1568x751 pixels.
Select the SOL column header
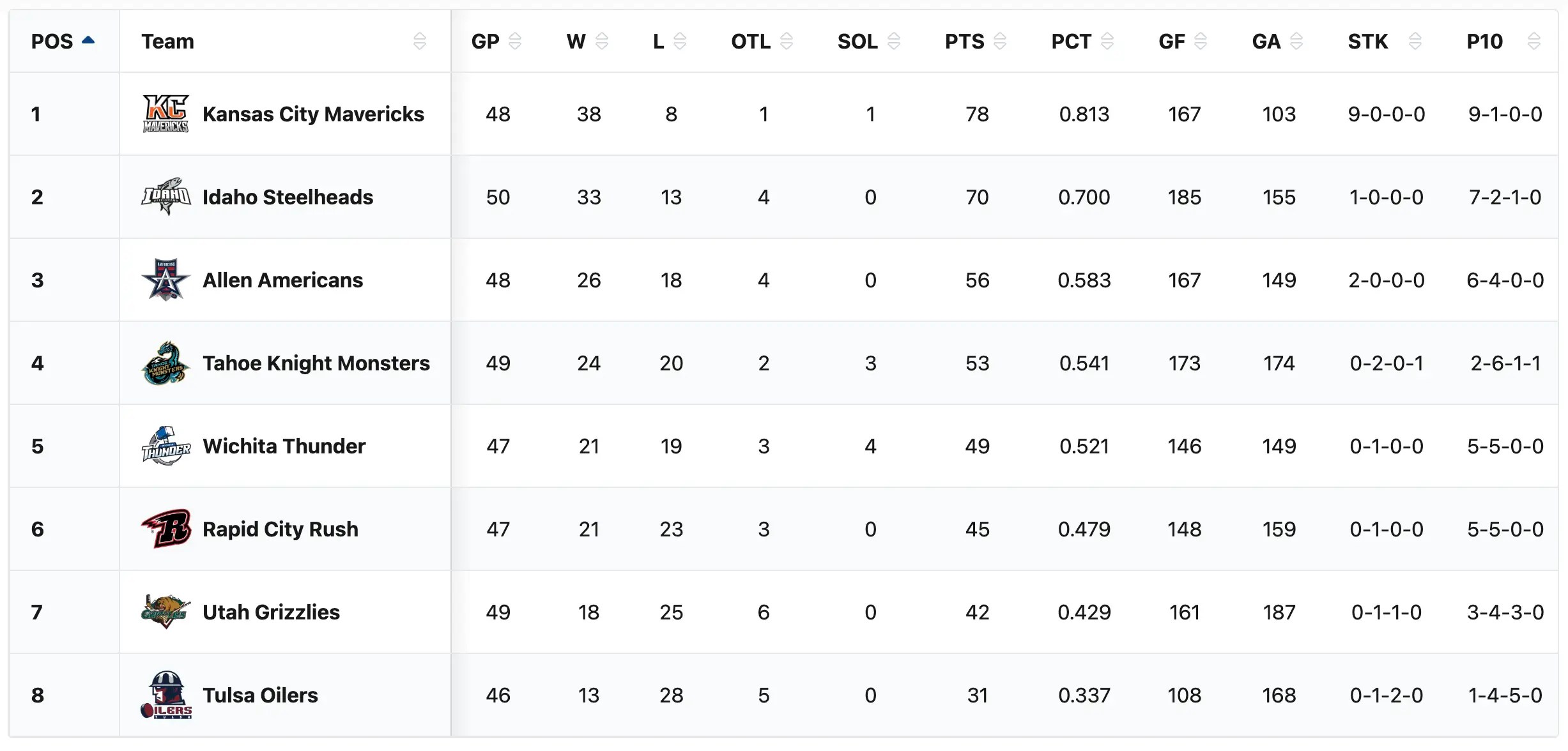(857, 42)
